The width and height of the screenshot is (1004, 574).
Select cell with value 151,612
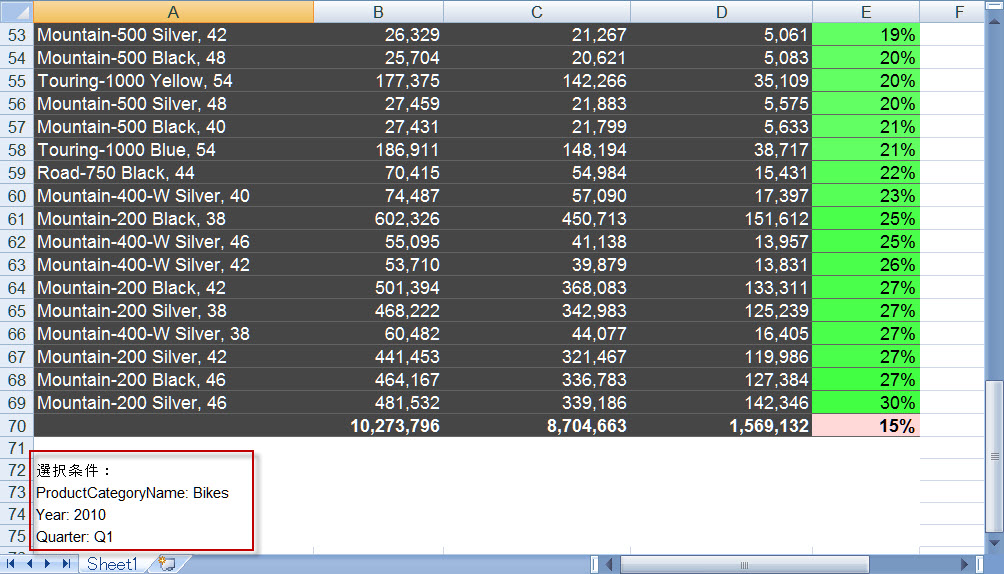(722, 219)
